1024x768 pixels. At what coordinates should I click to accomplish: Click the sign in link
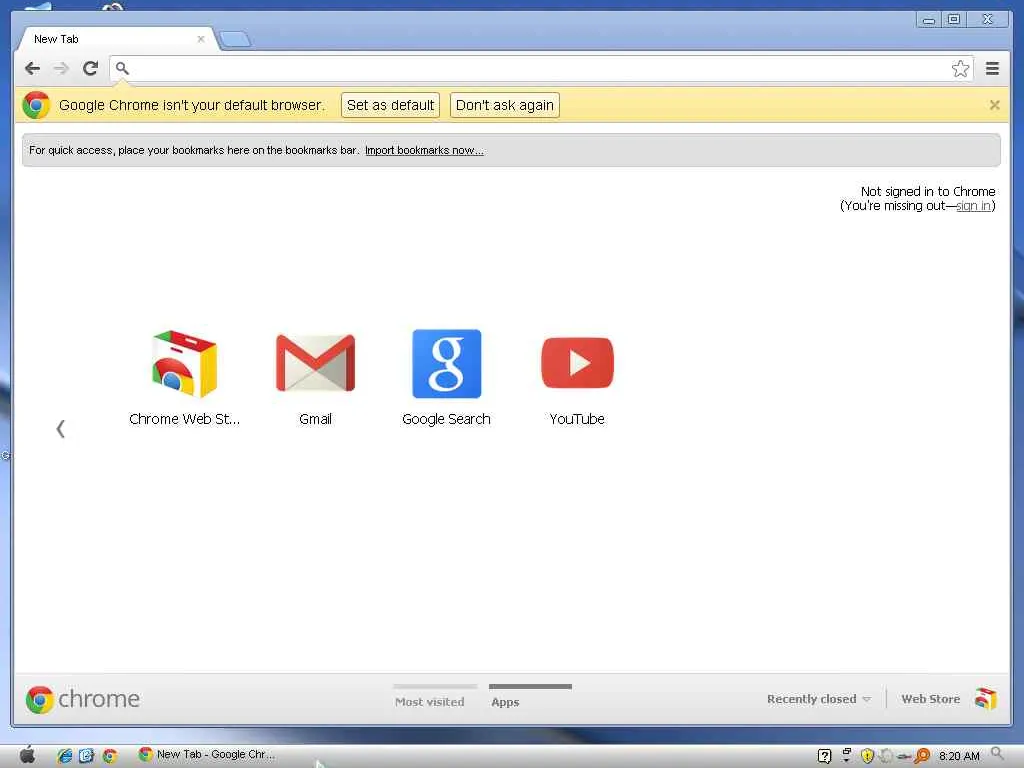click(973, 206)
